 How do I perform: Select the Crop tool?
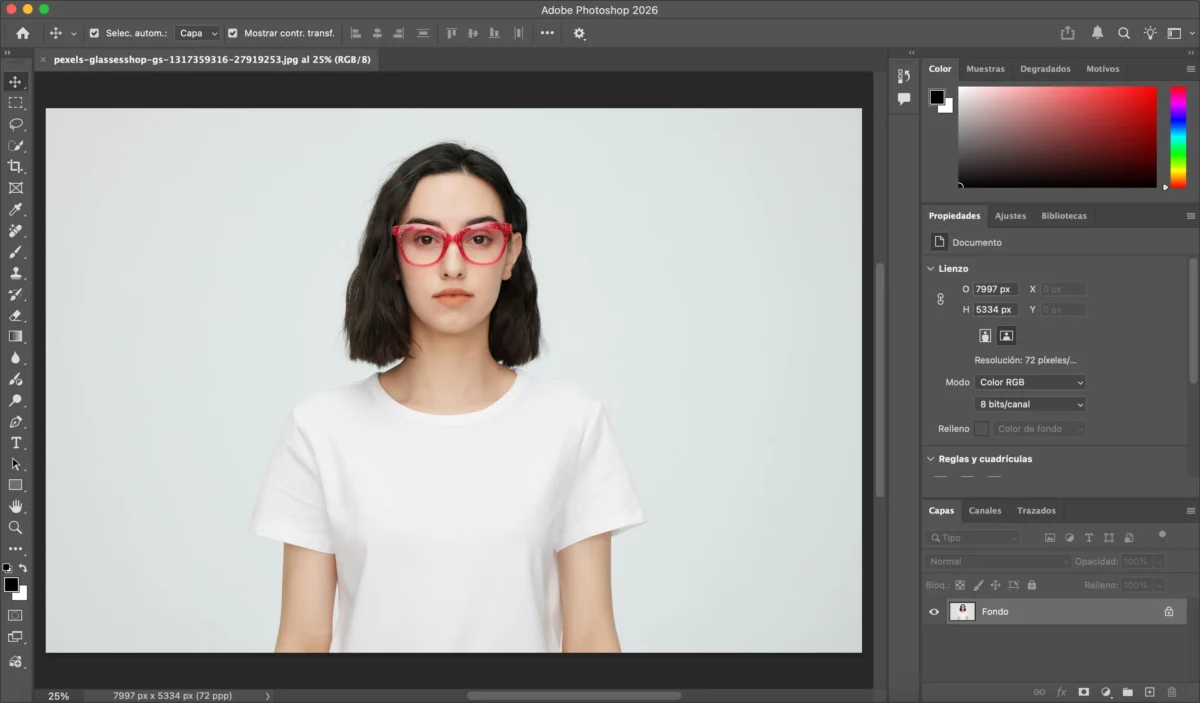point(15,166)
